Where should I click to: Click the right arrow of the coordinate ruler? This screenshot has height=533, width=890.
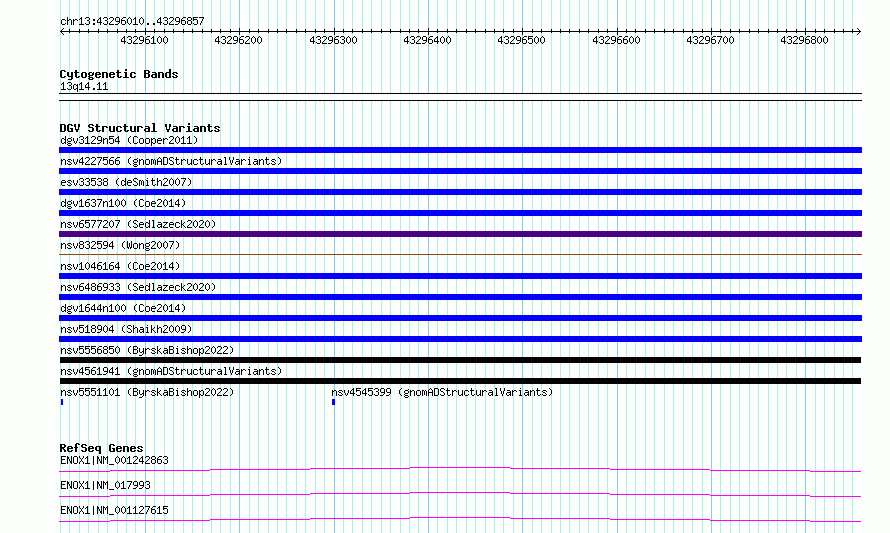[x=858, y=32]
